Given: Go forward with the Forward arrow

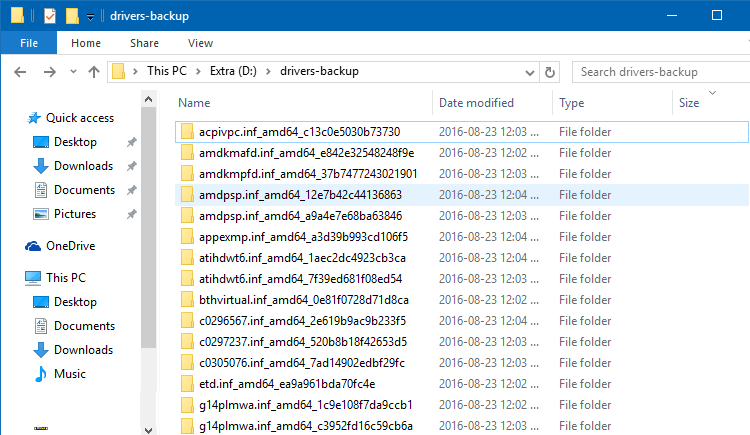Looking at the screenshot, I should pyautogui.click(x=49, y=72).
